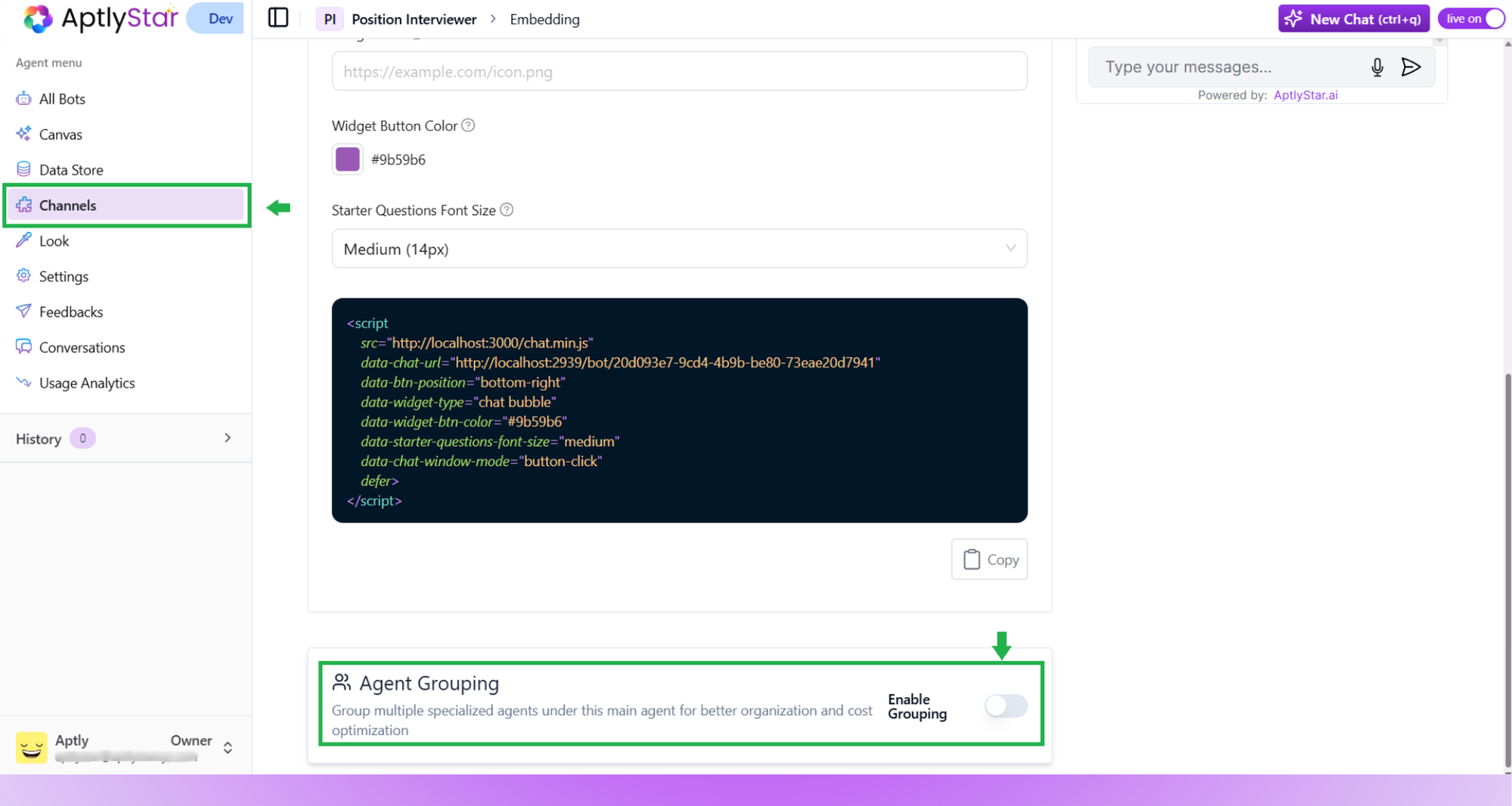
Task: Open Look menu item
Action: click(x=125, y=240)
